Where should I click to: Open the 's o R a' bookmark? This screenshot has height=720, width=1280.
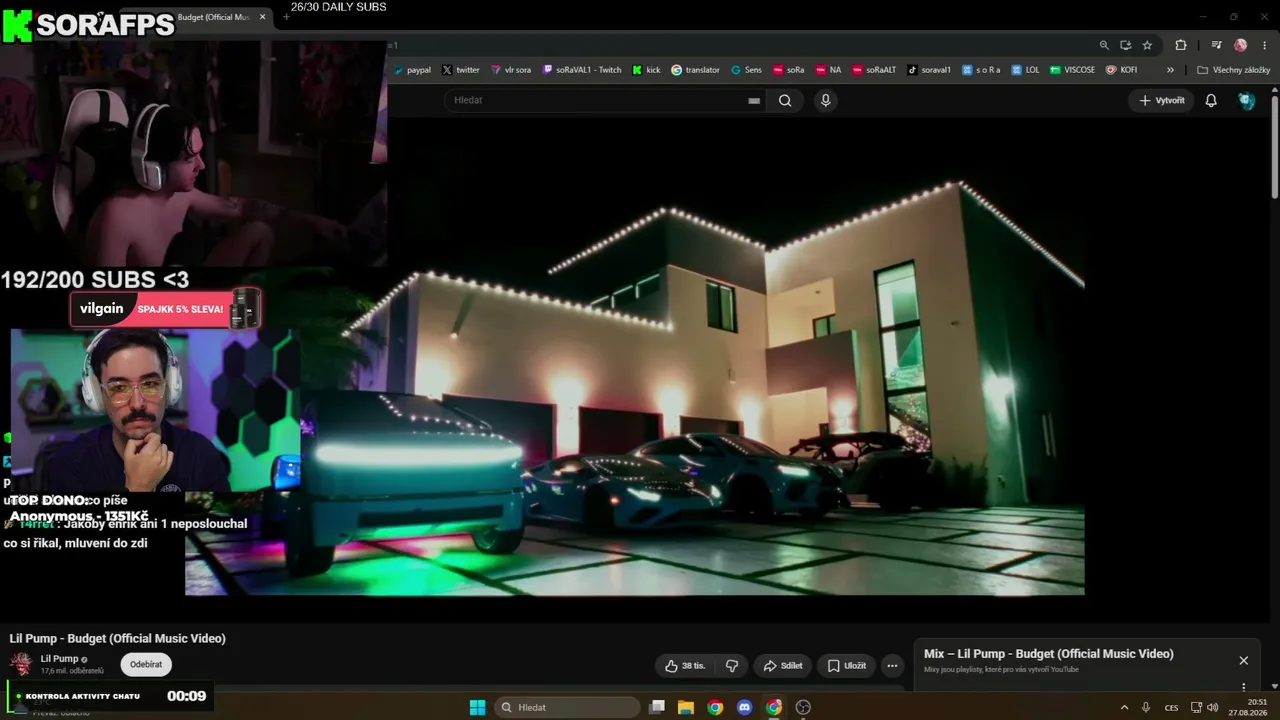coord(981,70)
